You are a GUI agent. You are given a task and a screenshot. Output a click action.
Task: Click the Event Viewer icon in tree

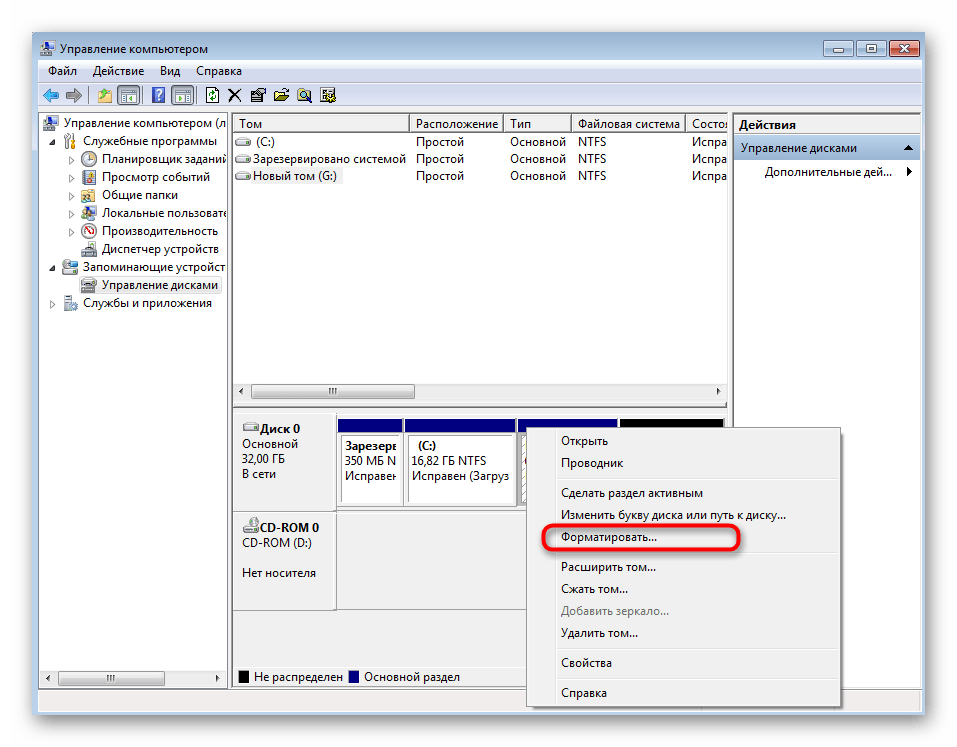(x=89, y=177)
